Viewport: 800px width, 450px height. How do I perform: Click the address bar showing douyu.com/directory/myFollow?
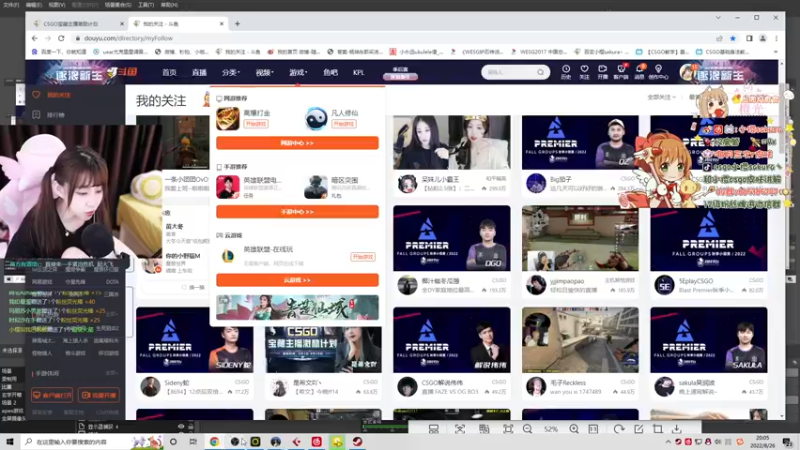[393, 38]
